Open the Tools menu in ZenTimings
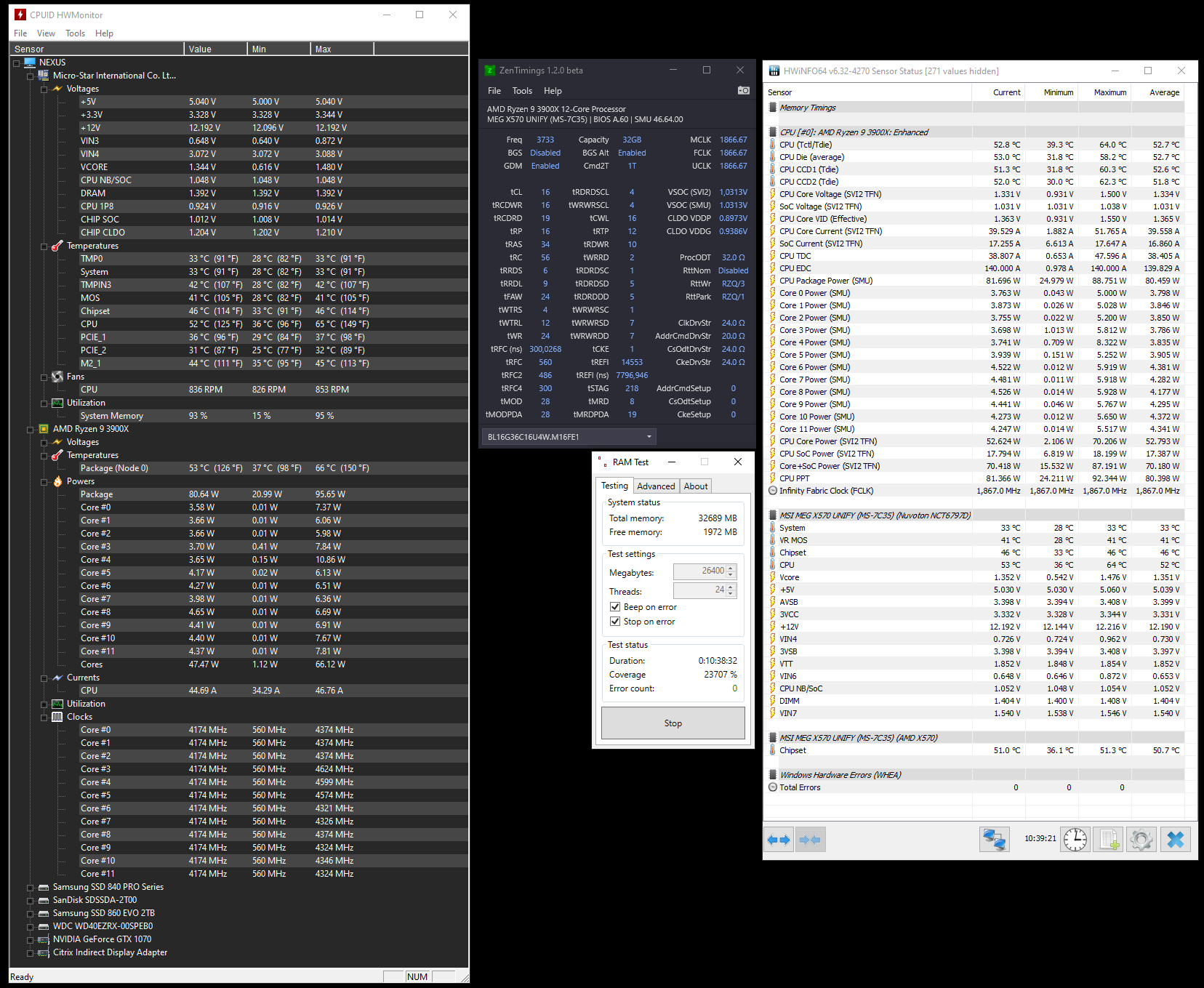The image size is (1204, 988). point(522,90)
